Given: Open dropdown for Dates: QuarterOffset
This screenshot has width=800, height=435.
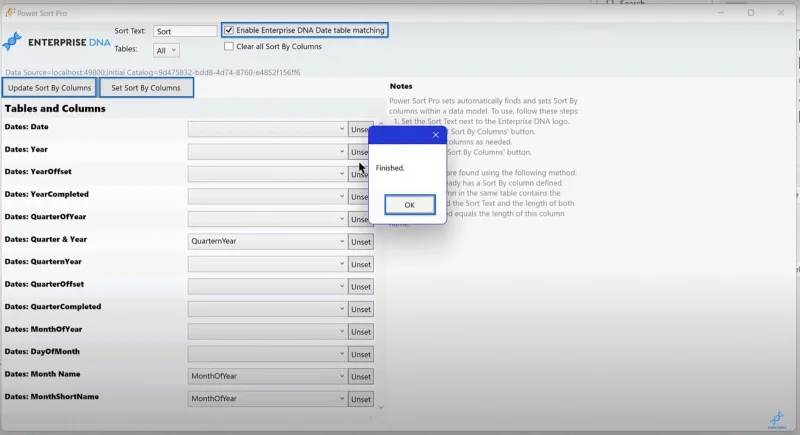Looking at the screenshot, I should coord(267,286).
